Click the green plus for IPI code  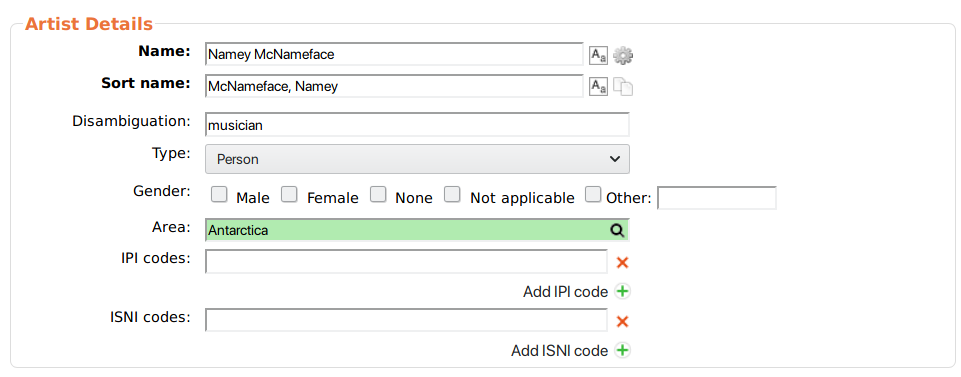click(622, 291)
